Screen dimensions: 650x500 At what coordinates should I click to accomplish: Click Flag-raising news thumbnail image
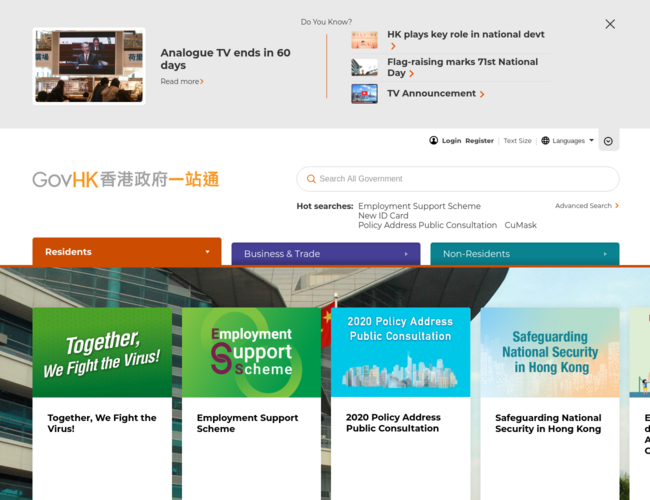[364, 67]
